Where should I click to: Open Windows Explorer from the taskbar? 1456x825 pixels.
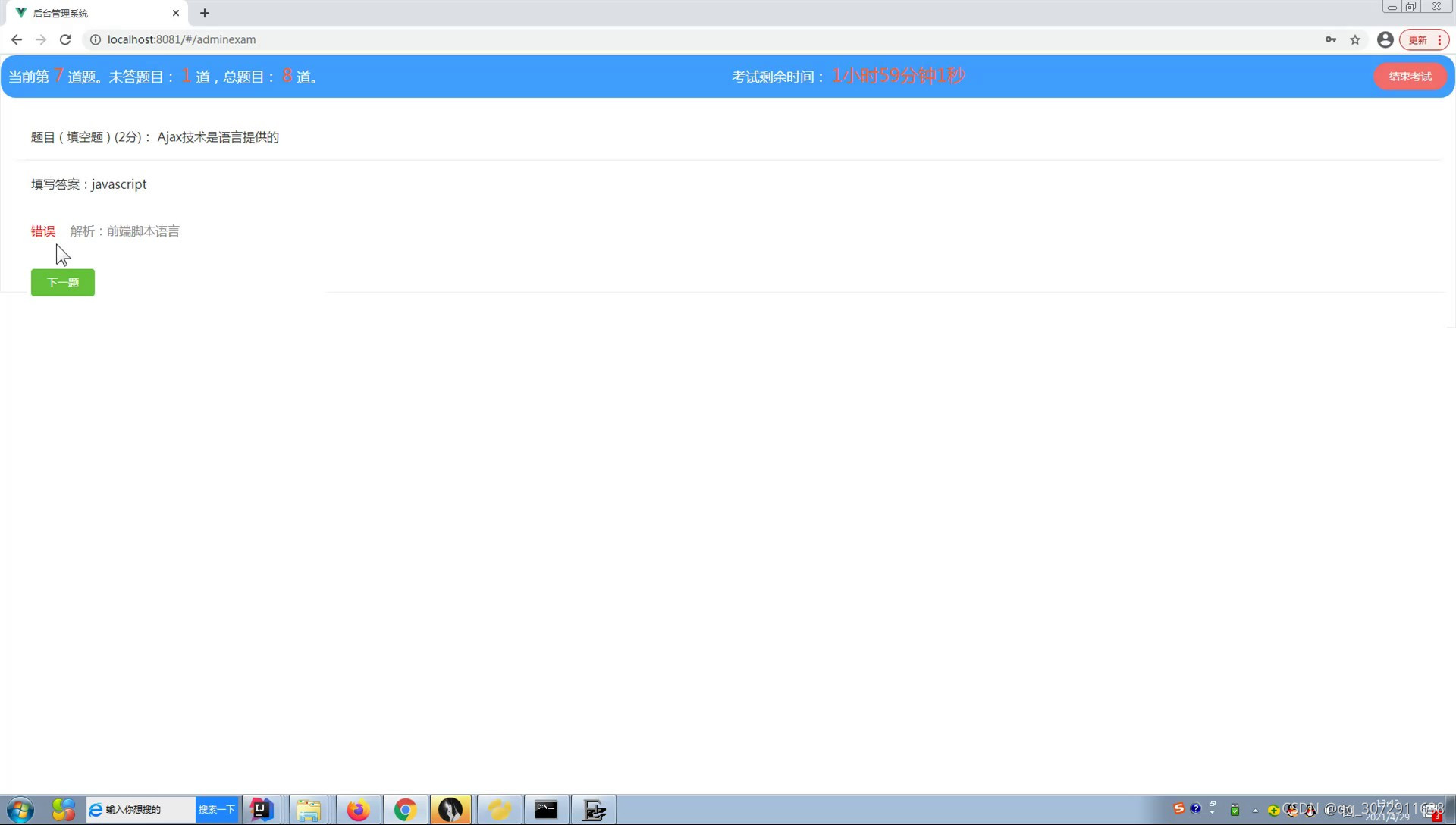(x=309, y=810)
